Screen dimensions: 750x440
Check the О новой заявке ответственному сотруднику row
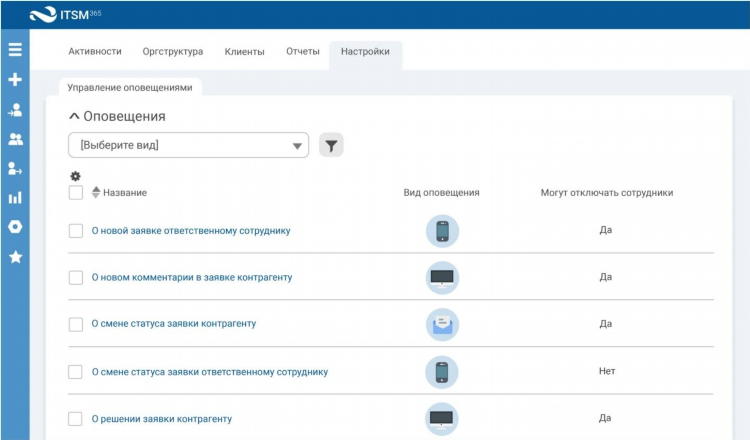[x=76, y=231]
